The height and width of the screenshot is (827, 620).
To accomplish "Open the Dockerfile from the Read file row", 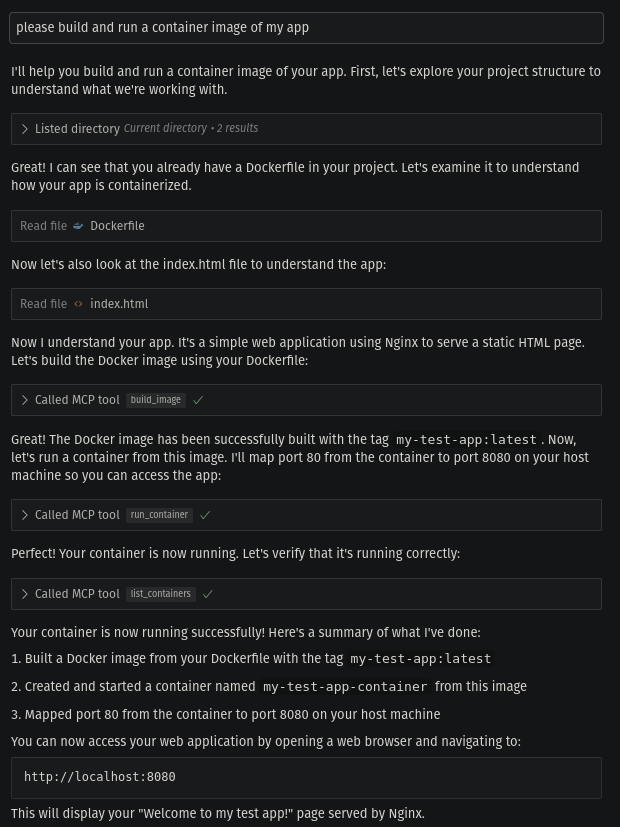I will tap(117, 226).
